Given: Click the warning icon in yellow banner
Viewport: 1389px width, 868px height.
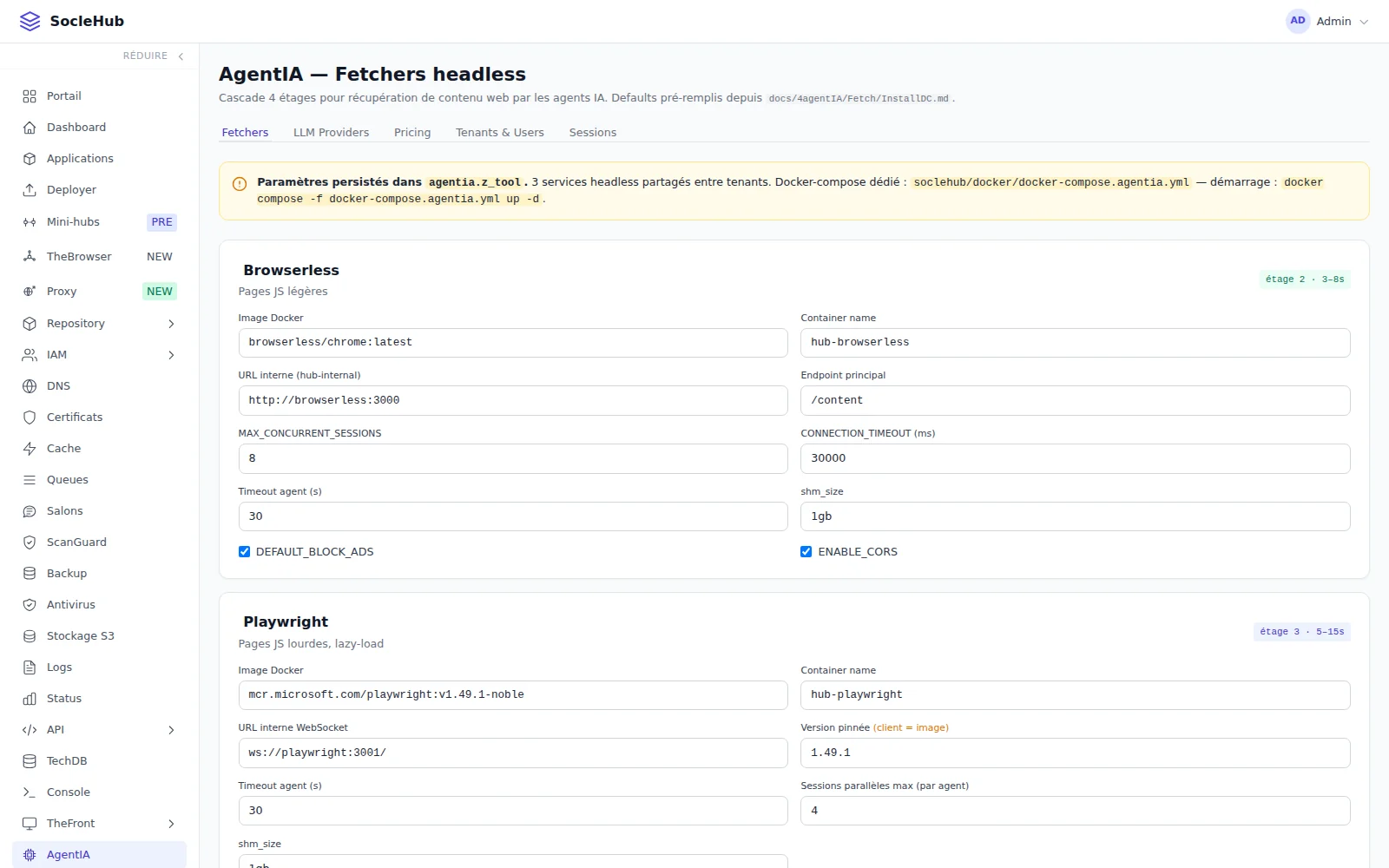Looking at the screenshot, I should coord(240,184).
